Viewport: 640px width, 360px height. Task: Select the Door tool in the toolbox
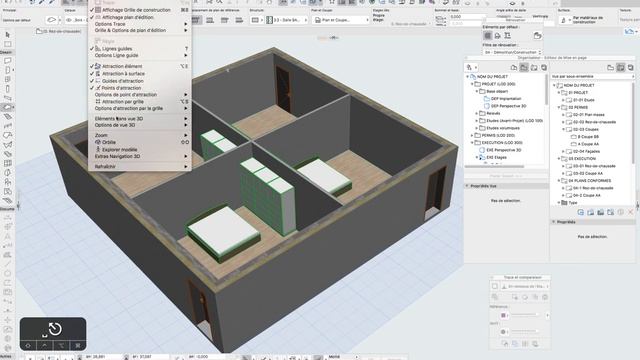tap(7, 70)
